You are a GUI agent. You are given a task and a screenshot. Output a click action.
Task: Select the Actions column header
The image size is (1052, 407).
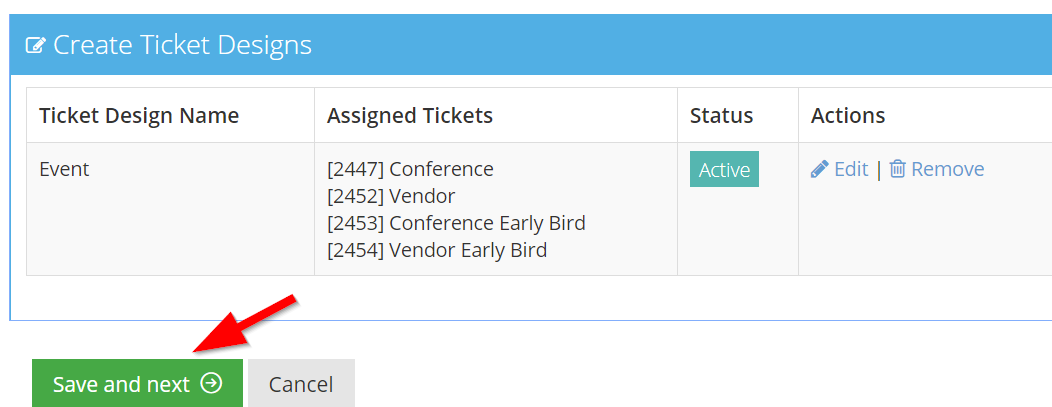click(848, 115)
